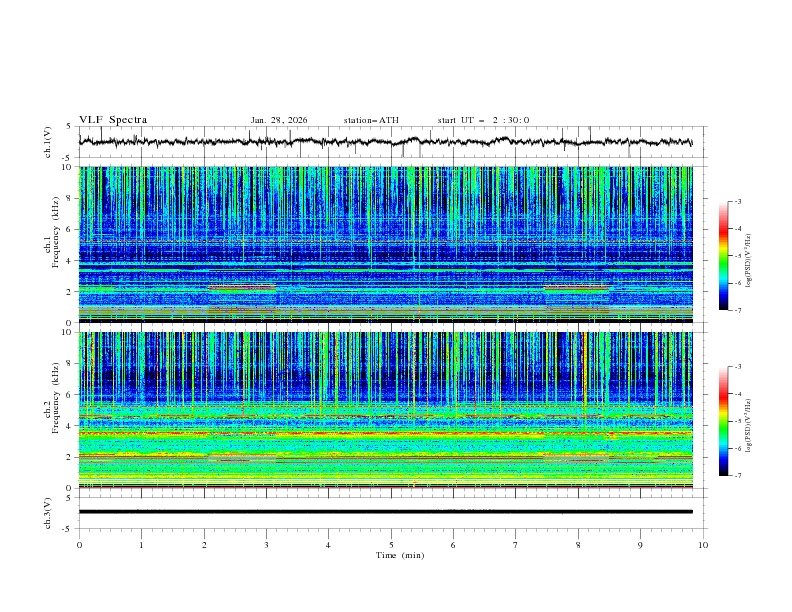Image resolution: width=792 pixels, height=612 pixels.
Task: Click the 4 kHz tick label on the ch.2 spectrogram
Action: (x=68, y=426)
